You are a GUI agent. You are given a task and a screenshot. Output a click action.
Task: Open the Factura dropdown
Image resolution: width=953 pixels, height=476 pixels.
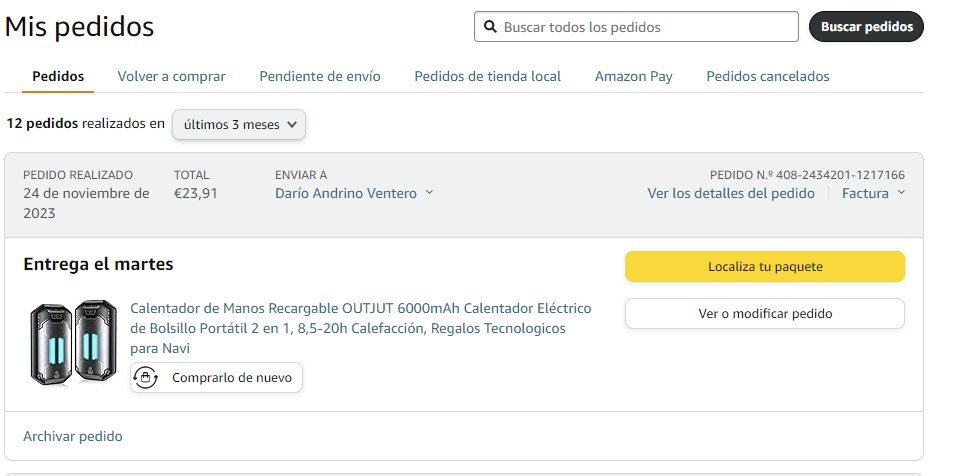(x=873, y=193)
